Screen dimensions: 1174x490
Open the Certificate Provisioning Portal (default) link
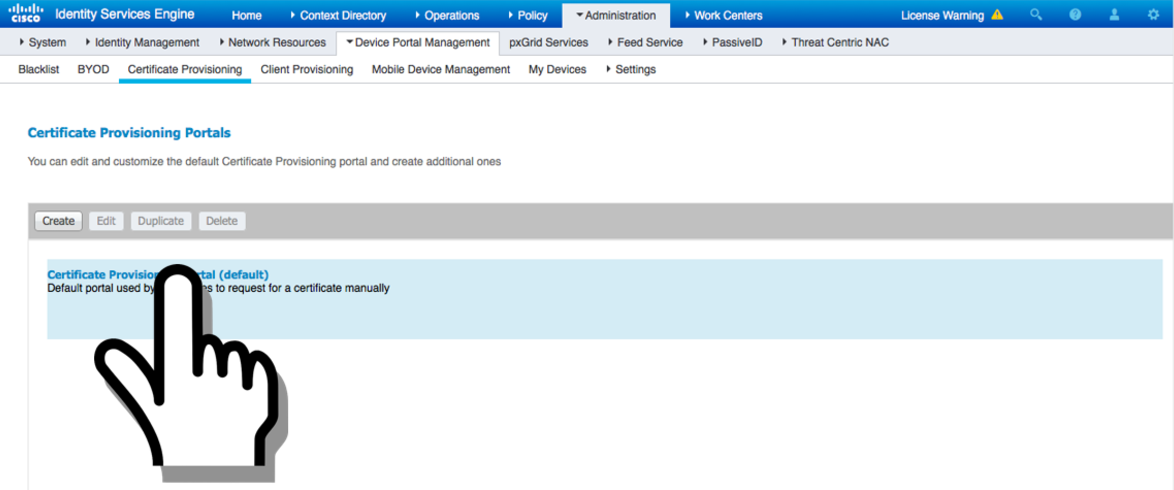click(157, 275)
